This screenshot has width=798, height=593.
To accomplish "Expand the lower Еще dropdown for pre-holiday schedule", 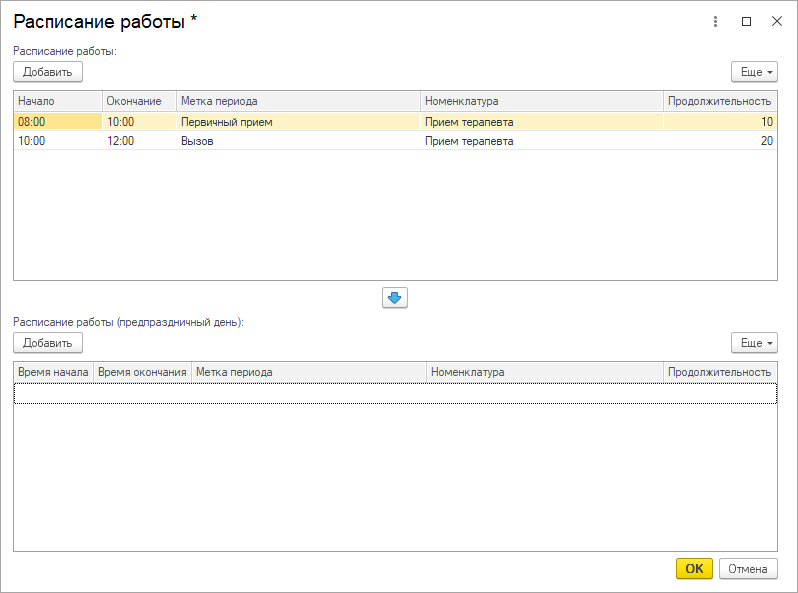I will pos(754,343).
